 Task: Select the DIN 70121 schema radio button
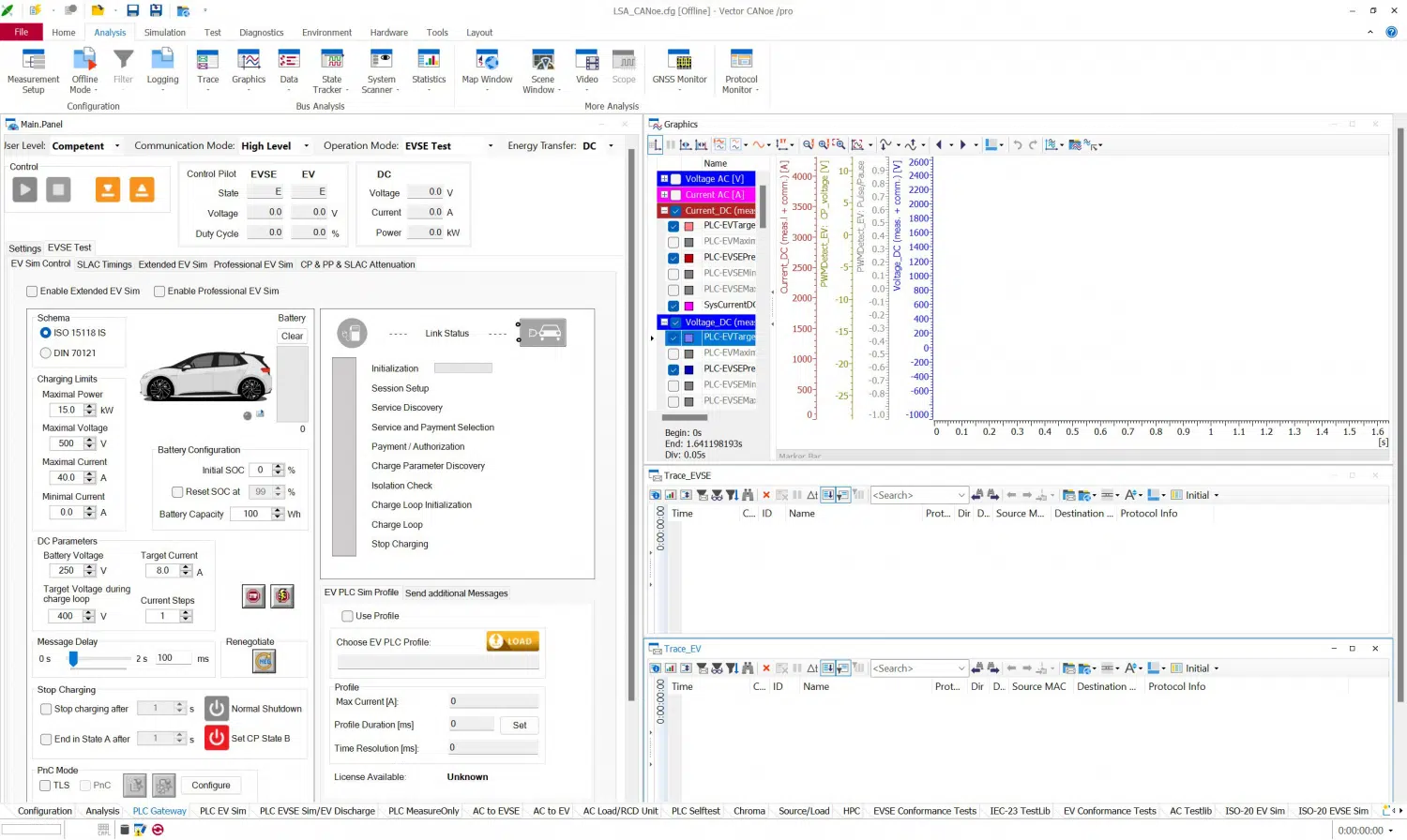[45, 352]
